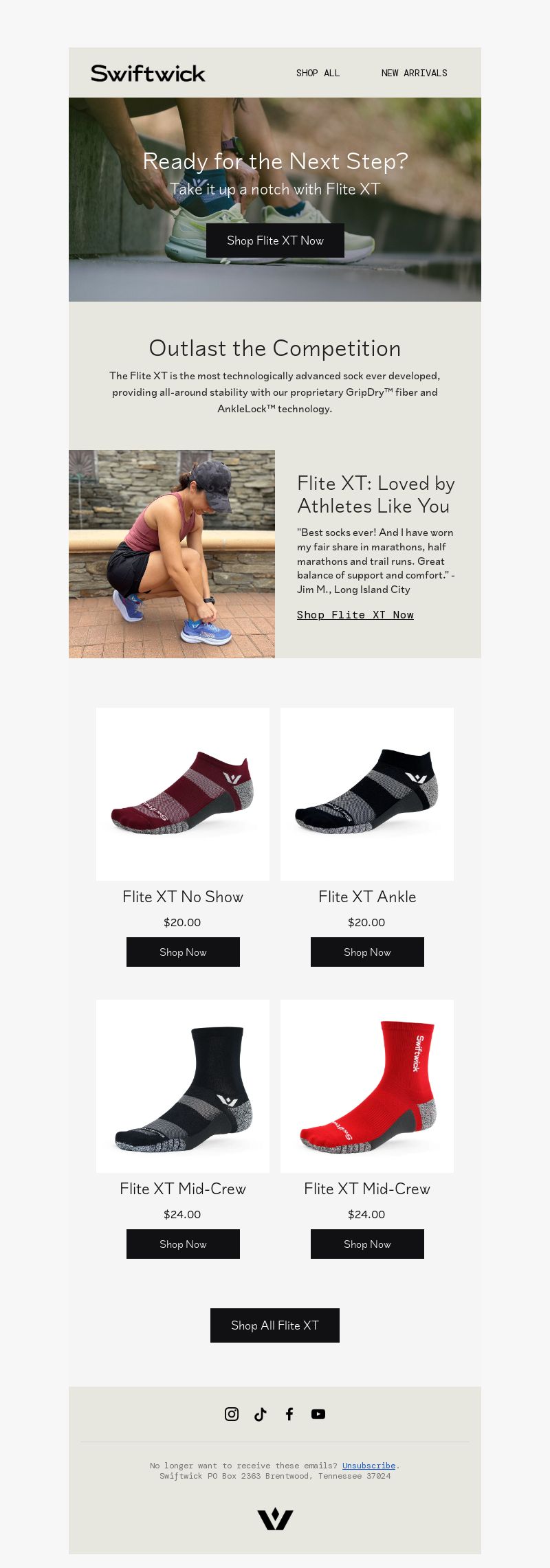
Task: Click Shop Now under black Mid-Crew sock
Action: click(183, 1244)
